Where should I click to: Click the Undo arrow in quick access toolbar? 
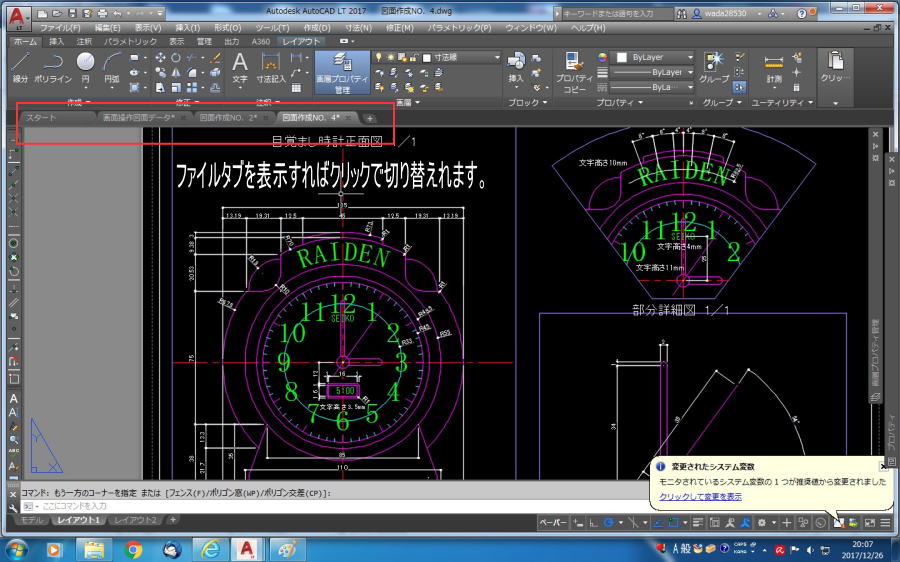[117, 13]
